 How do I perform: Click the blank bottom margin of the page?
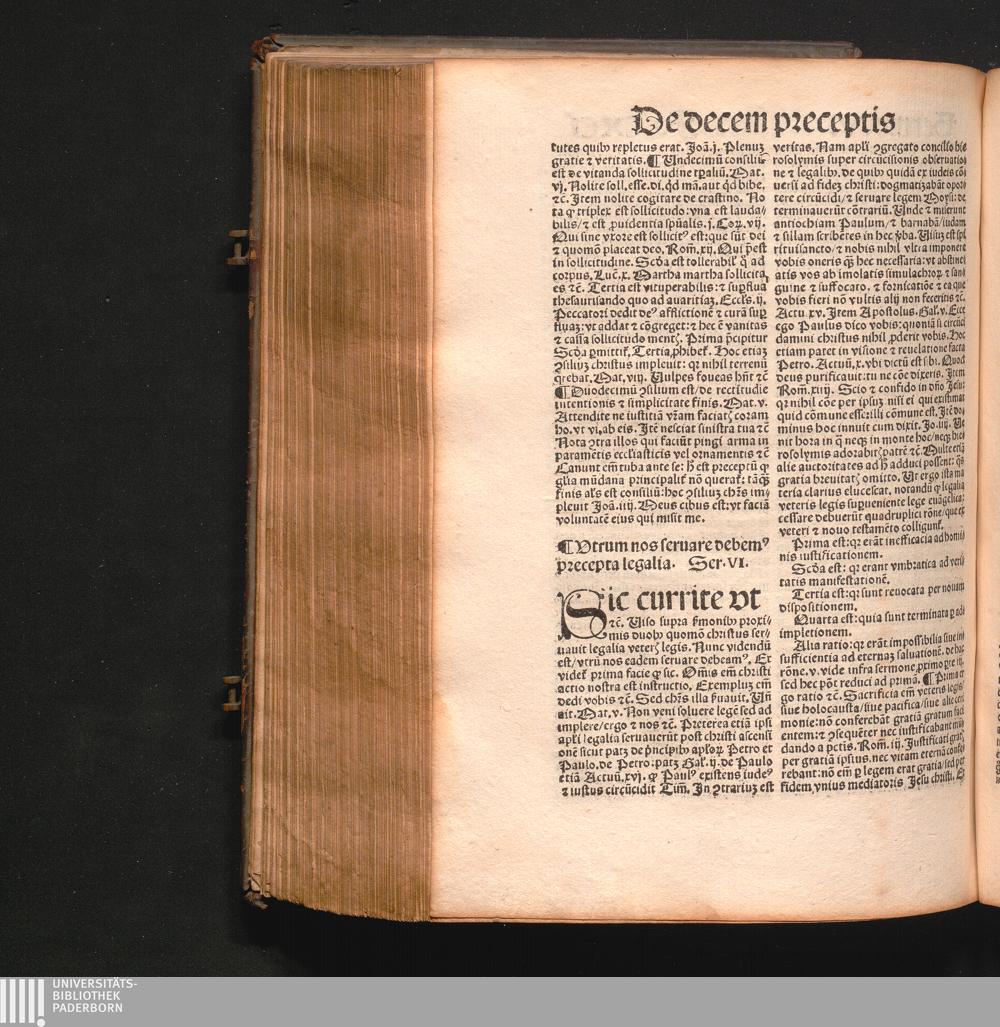pyautogui.click(x=700, y=860)
